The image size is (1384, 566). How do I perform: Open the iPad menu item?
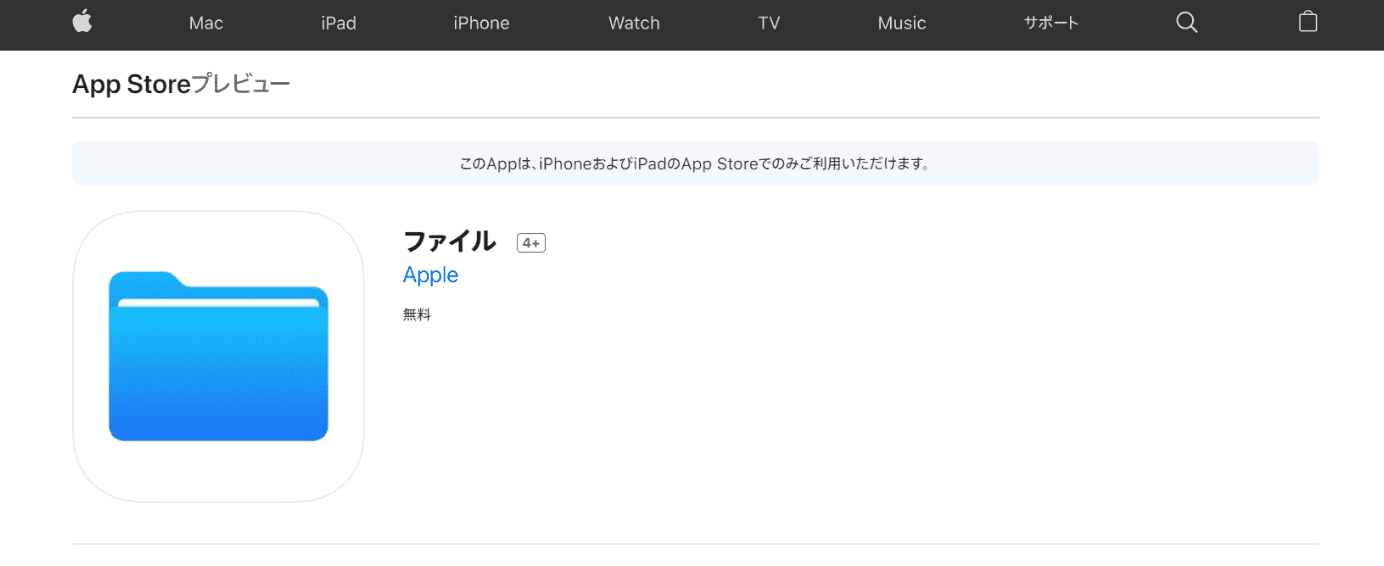click(339, 23)
